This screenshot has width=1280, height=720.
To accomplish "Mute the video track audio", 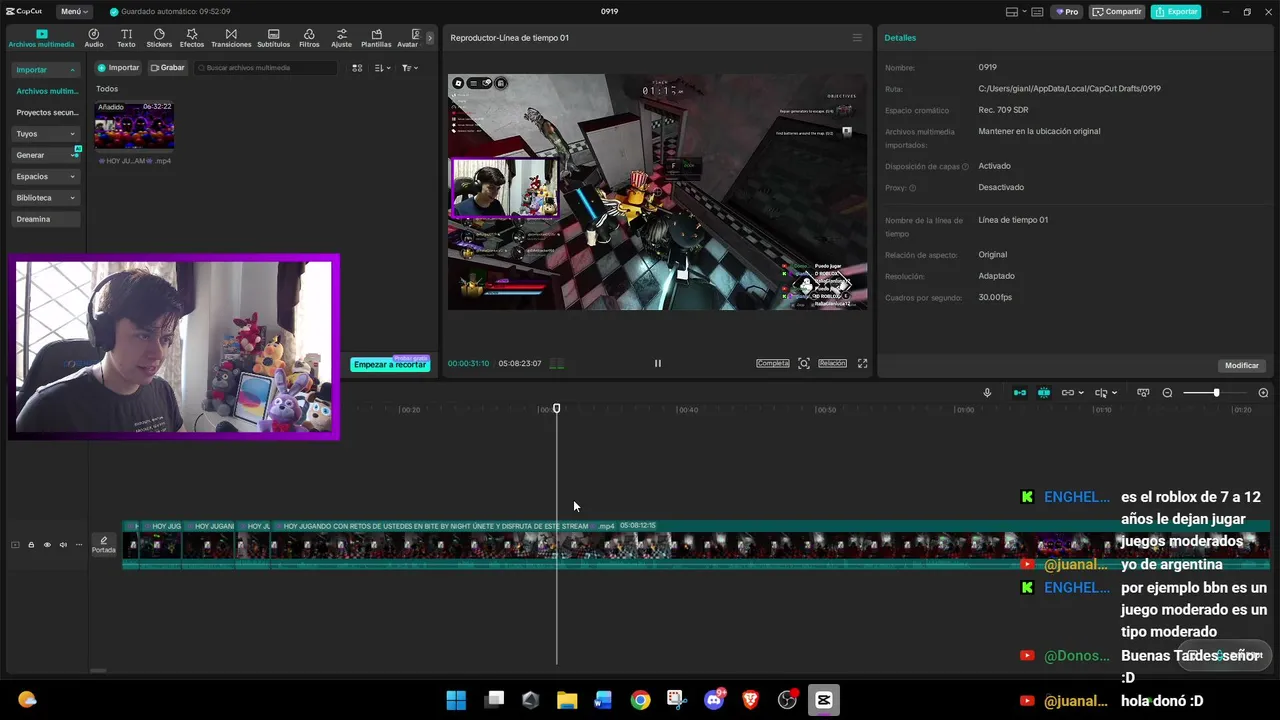I will tap(63, 545).
